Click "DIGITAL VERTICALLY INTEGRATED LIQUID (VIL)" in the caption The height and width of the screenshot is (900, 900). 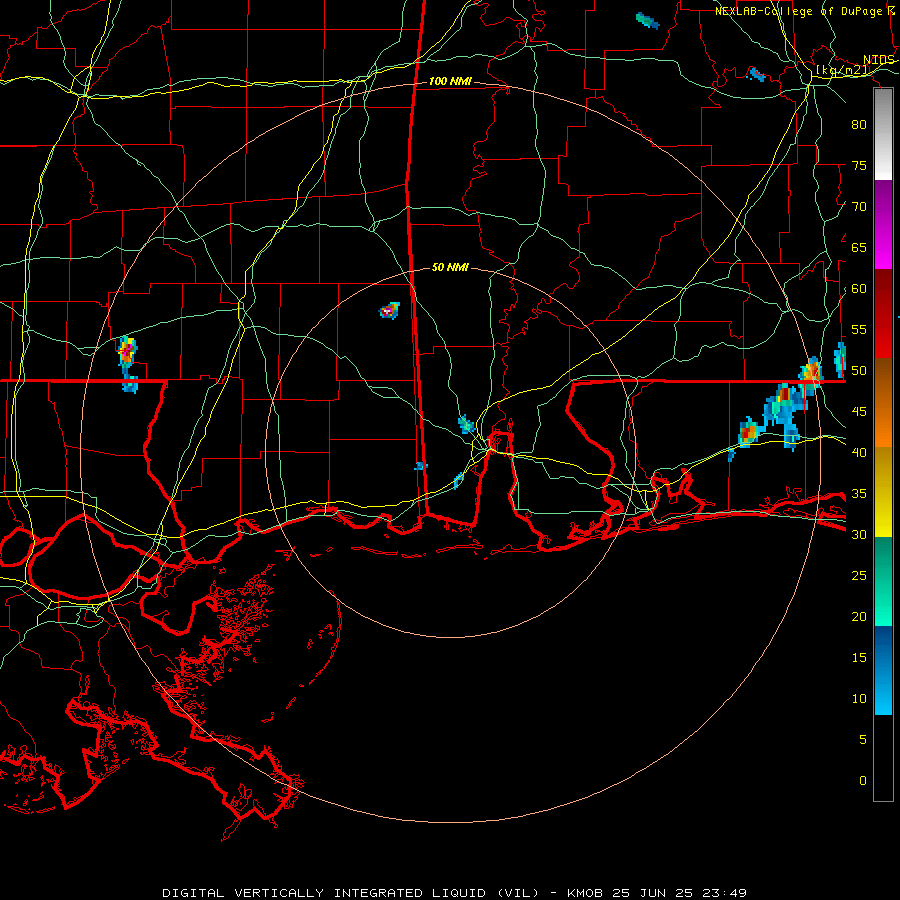pyautogui.click(x=350, y=893)
